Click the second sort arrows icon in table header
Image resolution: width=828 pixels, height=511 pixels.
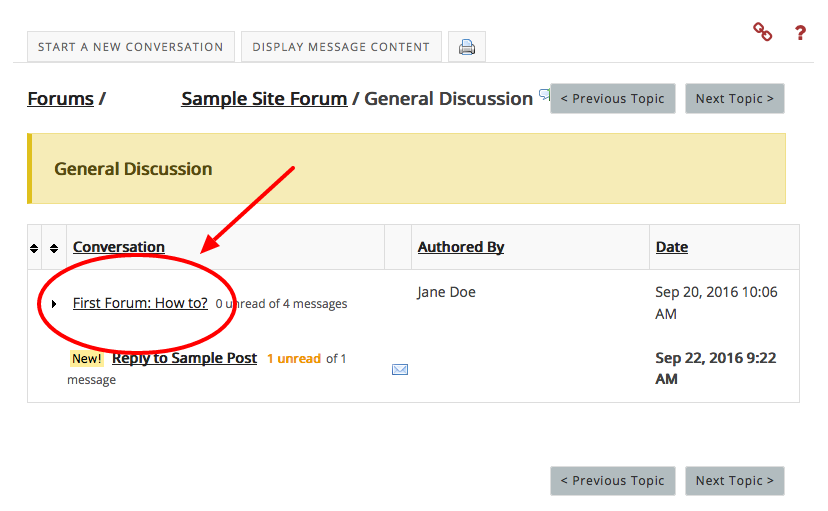pos(54,248)
